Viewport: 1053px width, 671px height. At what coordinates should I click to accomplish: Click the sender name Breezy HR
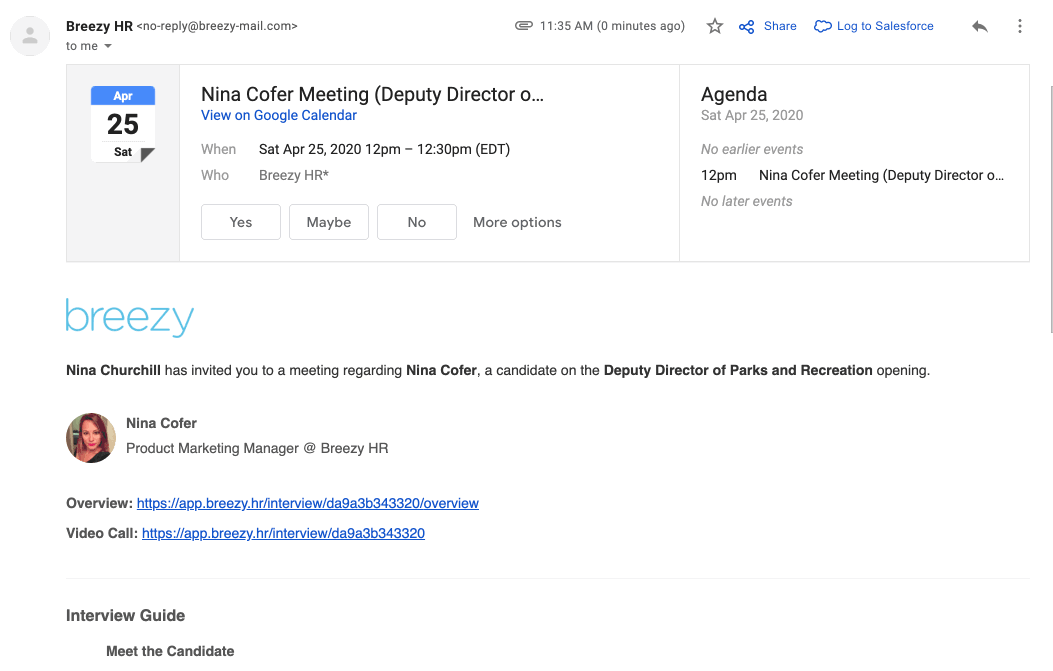[x=99, y=26]
